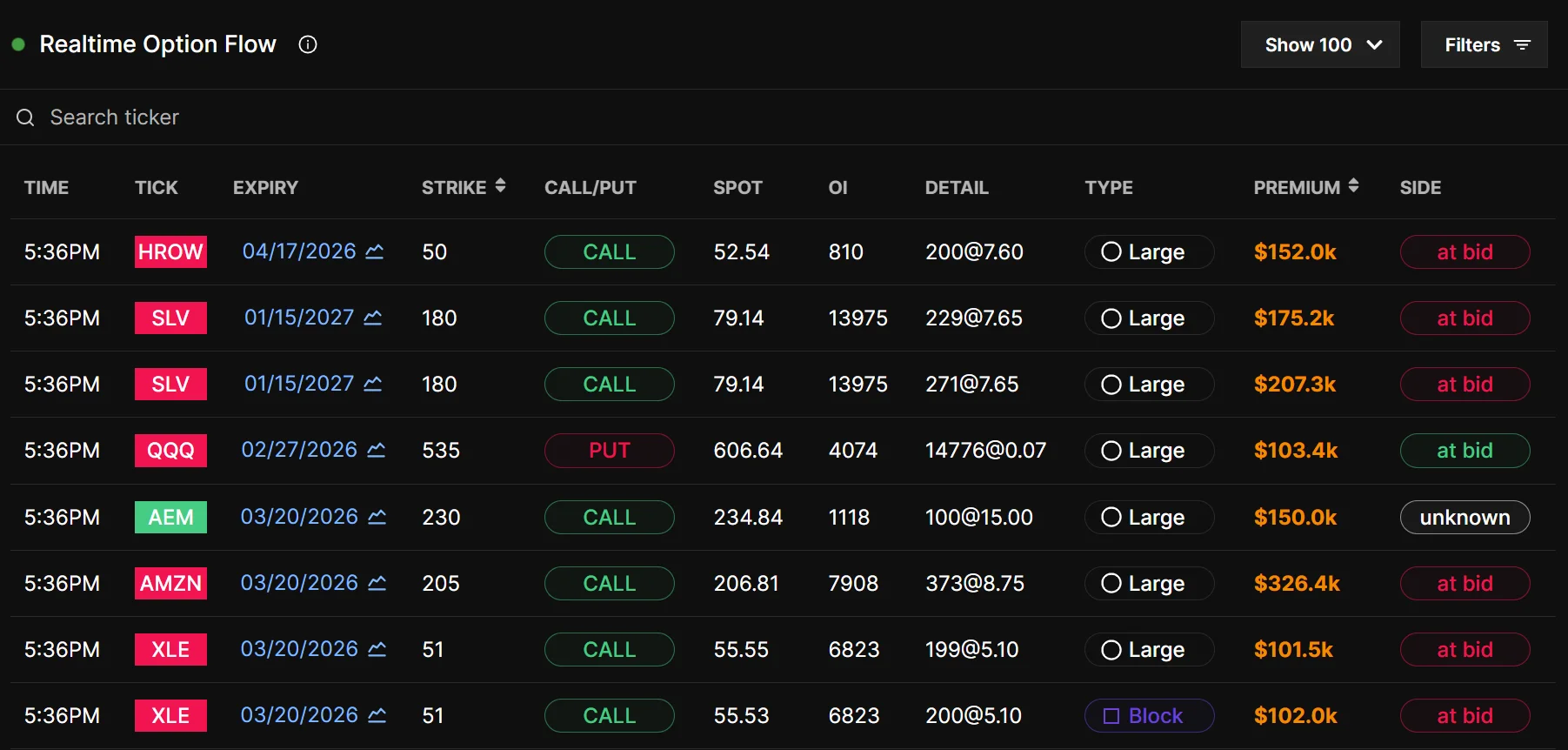Click the 14776@0.07 detail cell

coord(985,450)
